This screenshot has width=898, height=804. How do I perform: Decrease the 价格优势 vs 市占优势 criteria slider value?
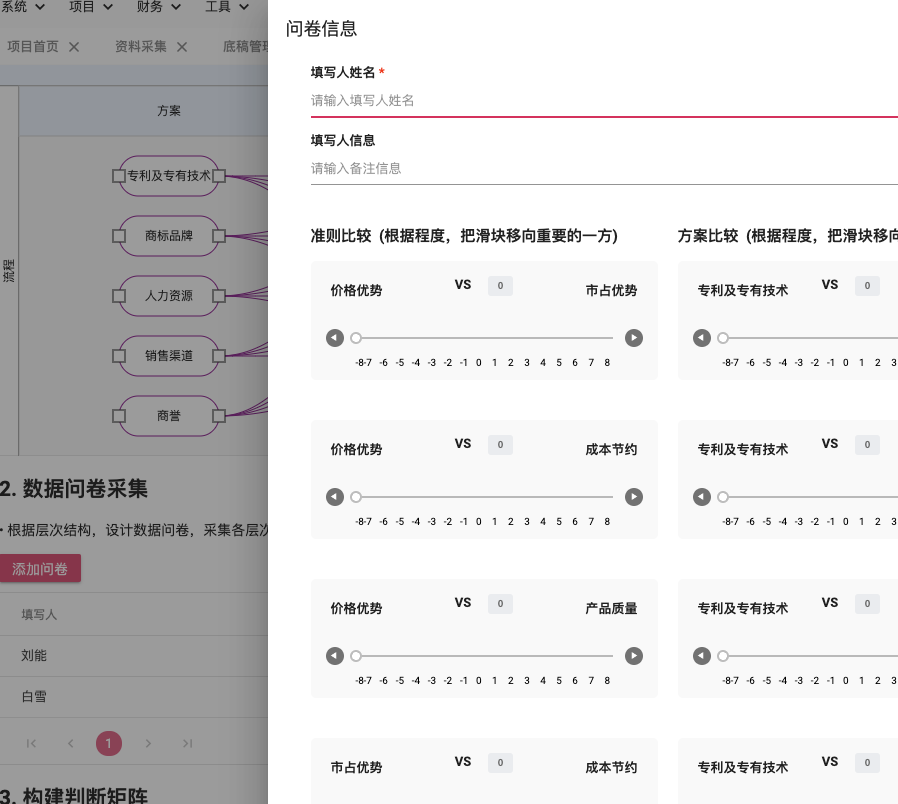click(x=335, y=338)
